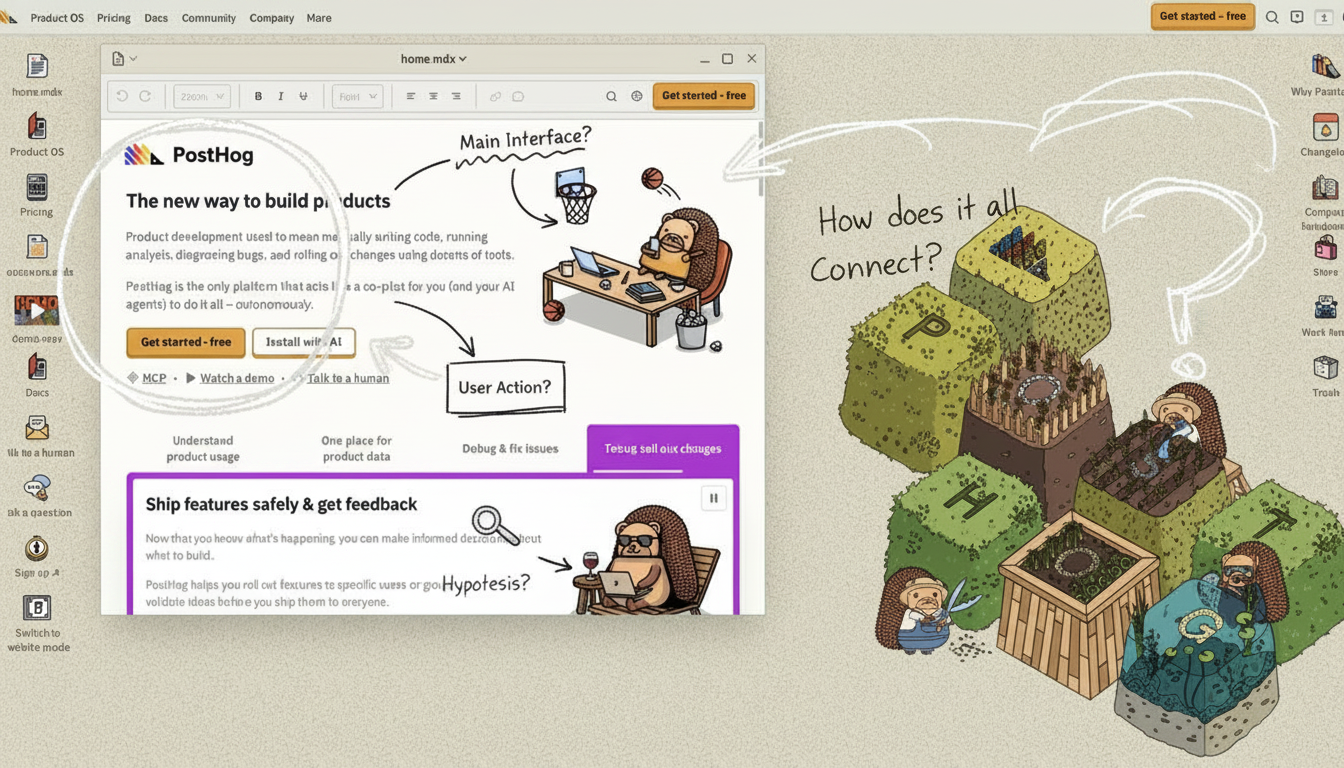Toggle strikethrough formatting in the toolbar
1344x768 pixels.
coord(303,96)
